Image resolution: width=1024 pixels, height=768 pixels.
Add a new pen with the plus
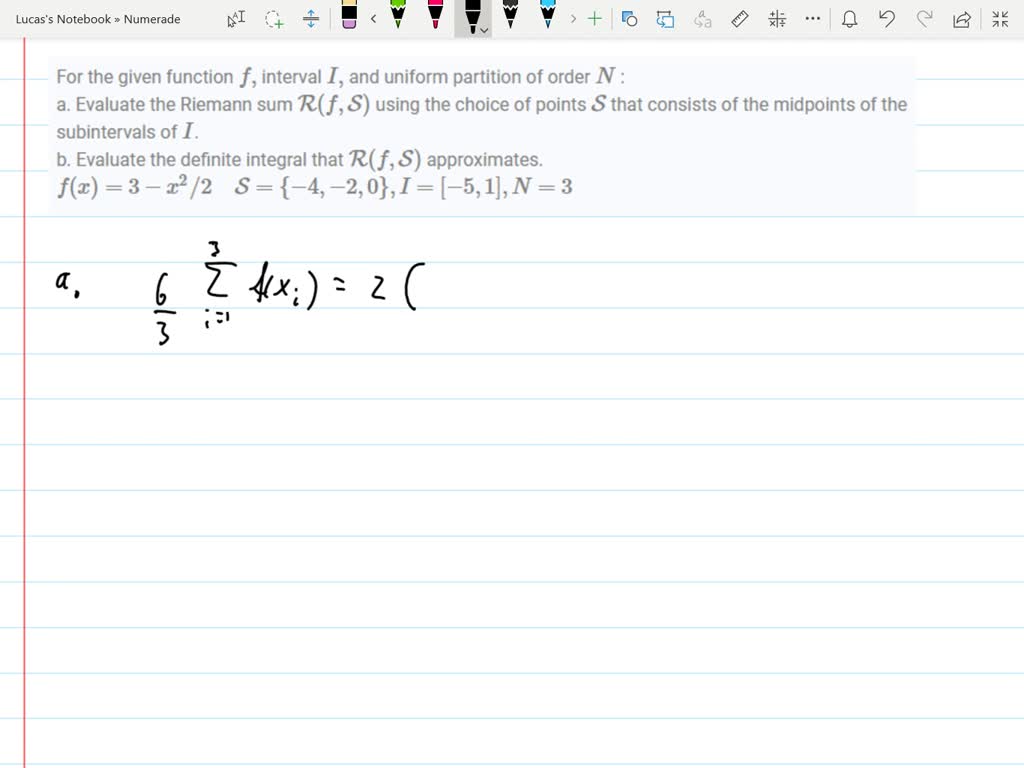tap(595, 19)
